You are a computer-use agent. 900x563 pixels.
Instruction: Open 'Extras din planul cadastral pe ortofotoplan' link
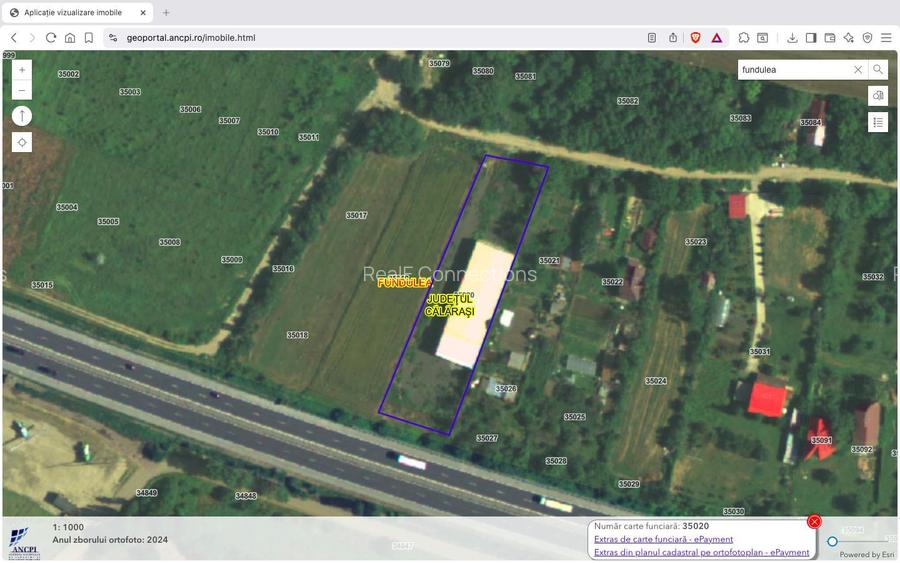[701, 552]
